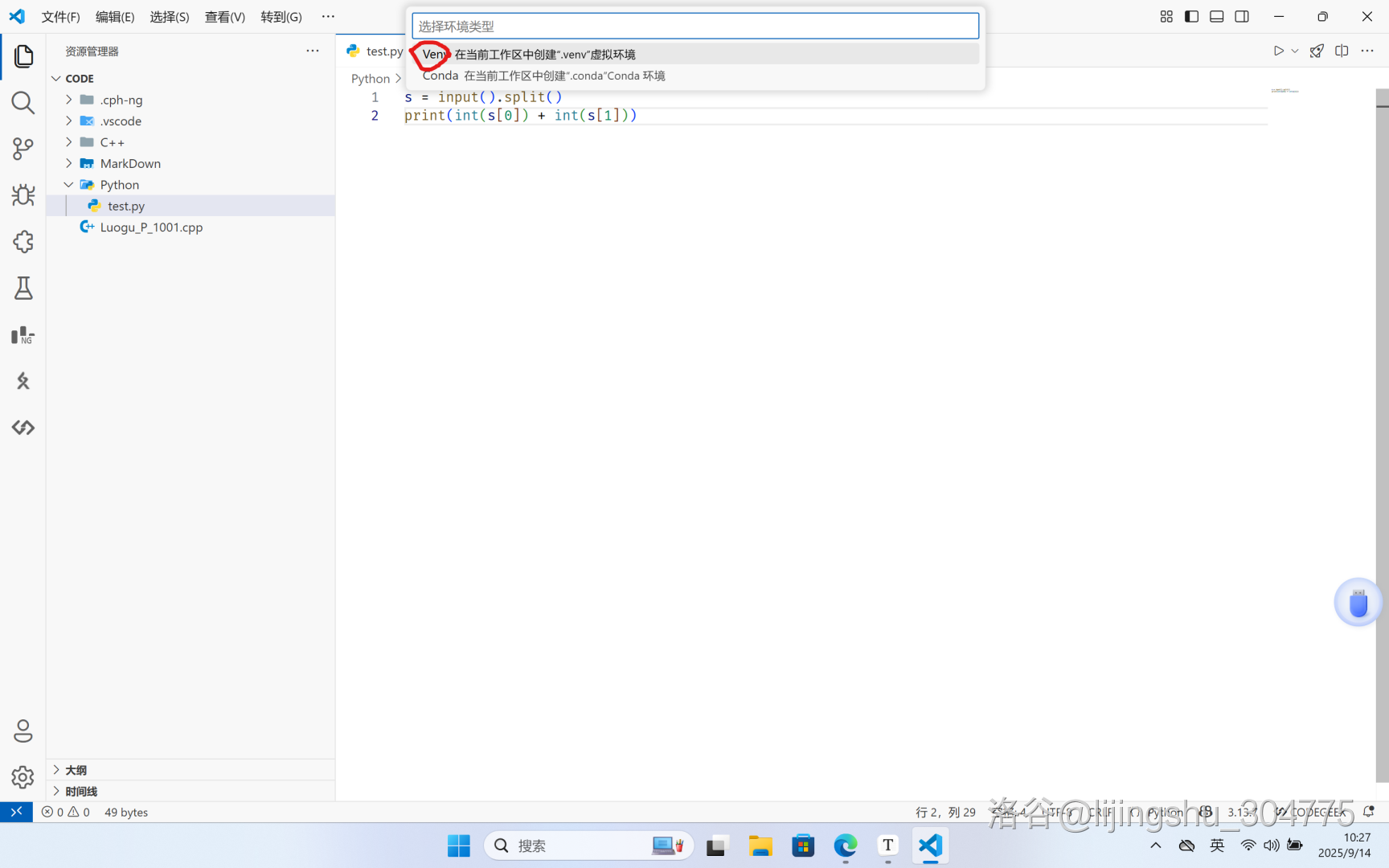Open the 文件(F) menu

[x=60, y=17]
